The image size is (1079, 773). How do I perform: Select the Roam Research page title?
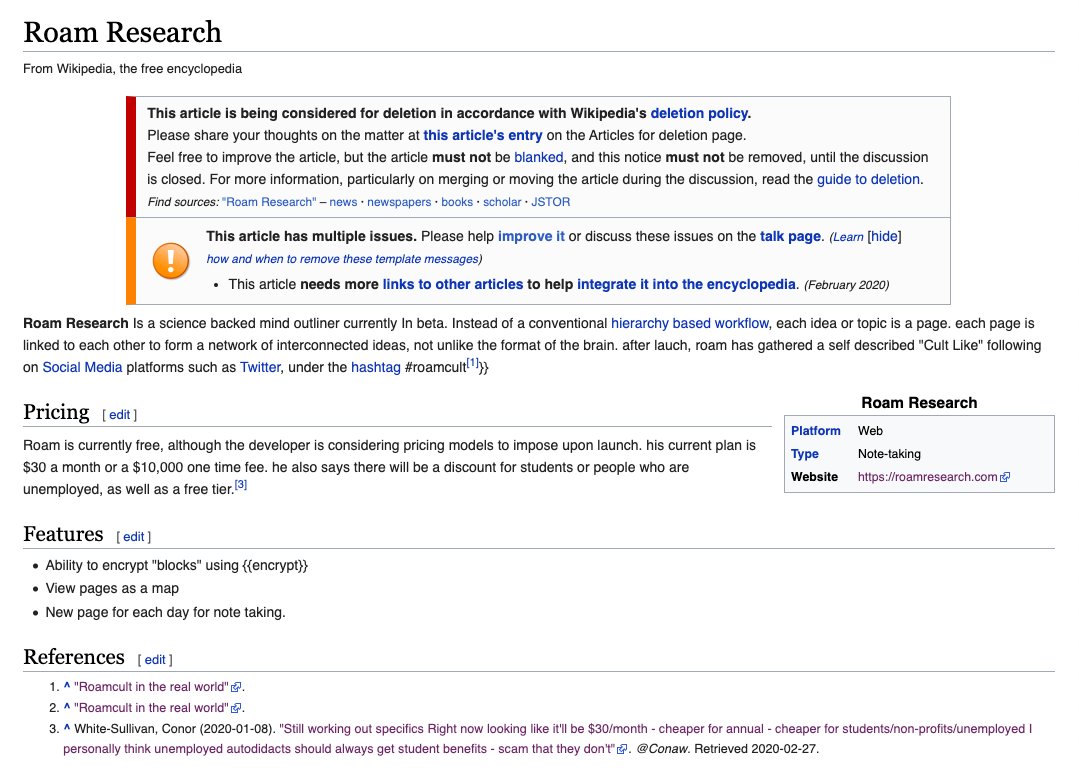(122, 32)
